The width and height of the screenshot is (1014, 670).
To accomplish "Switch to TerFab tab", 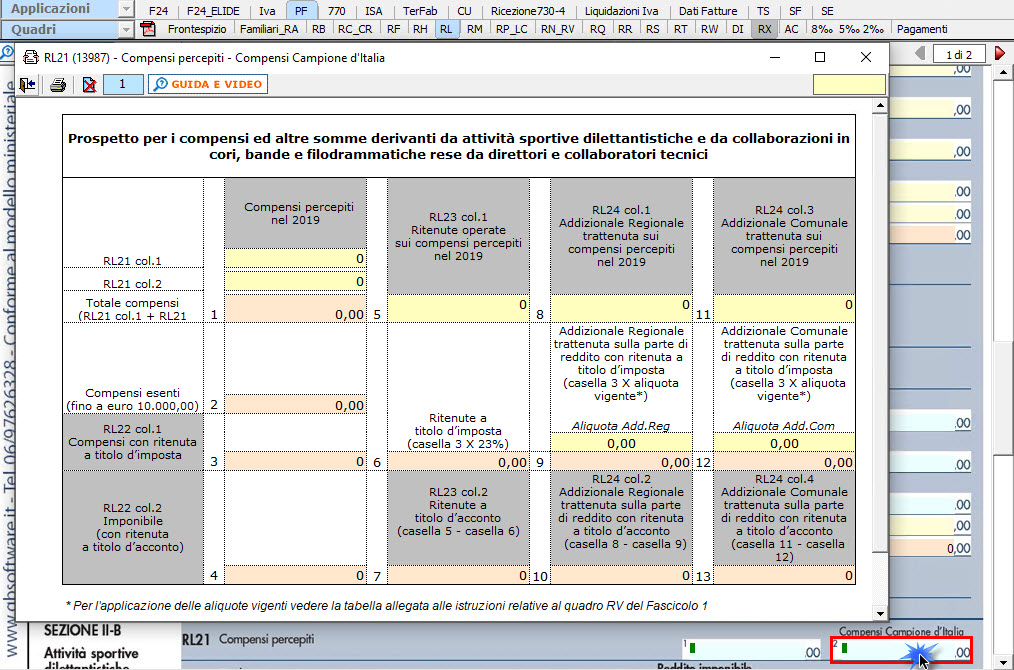I will point(420,11).
